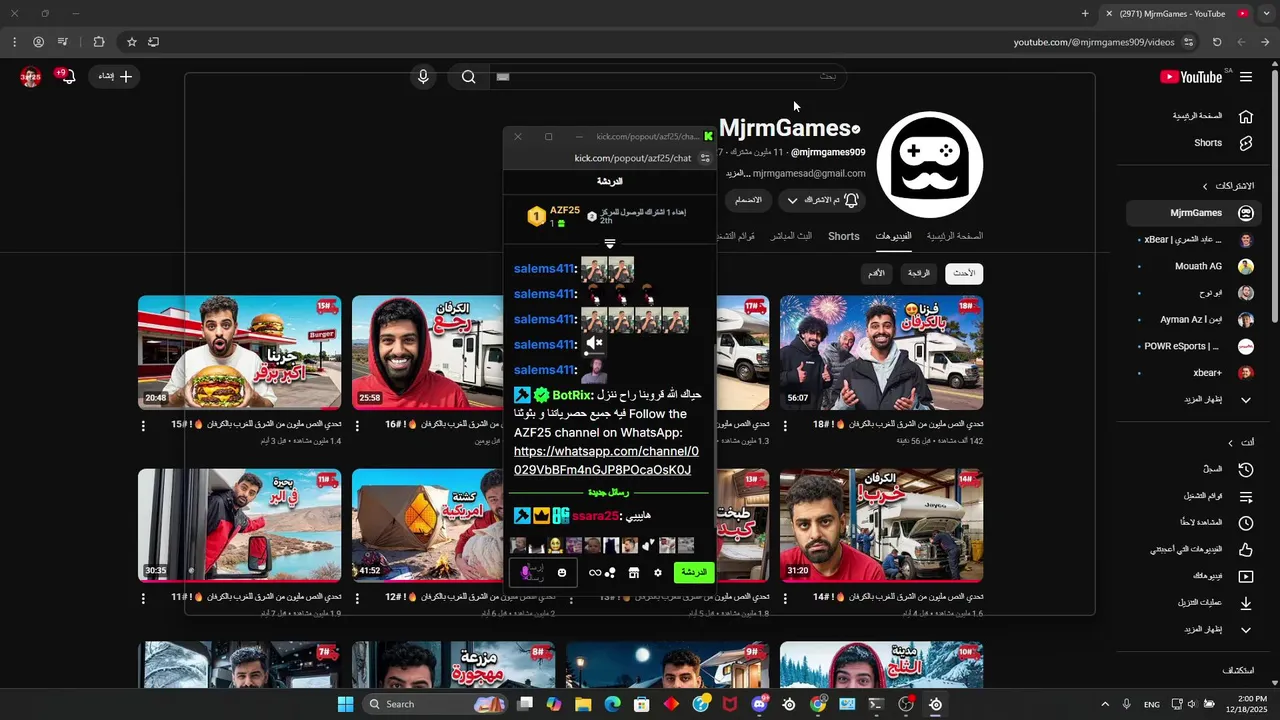The height and width of the screenshot is (720, 1280).
Task: Open the Kick chat shop icon
Action: (x=633, y=573)
